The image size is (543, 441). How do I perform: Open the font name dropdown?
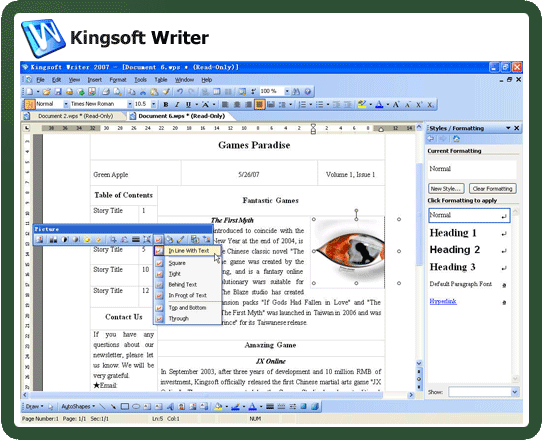(130, 104)
